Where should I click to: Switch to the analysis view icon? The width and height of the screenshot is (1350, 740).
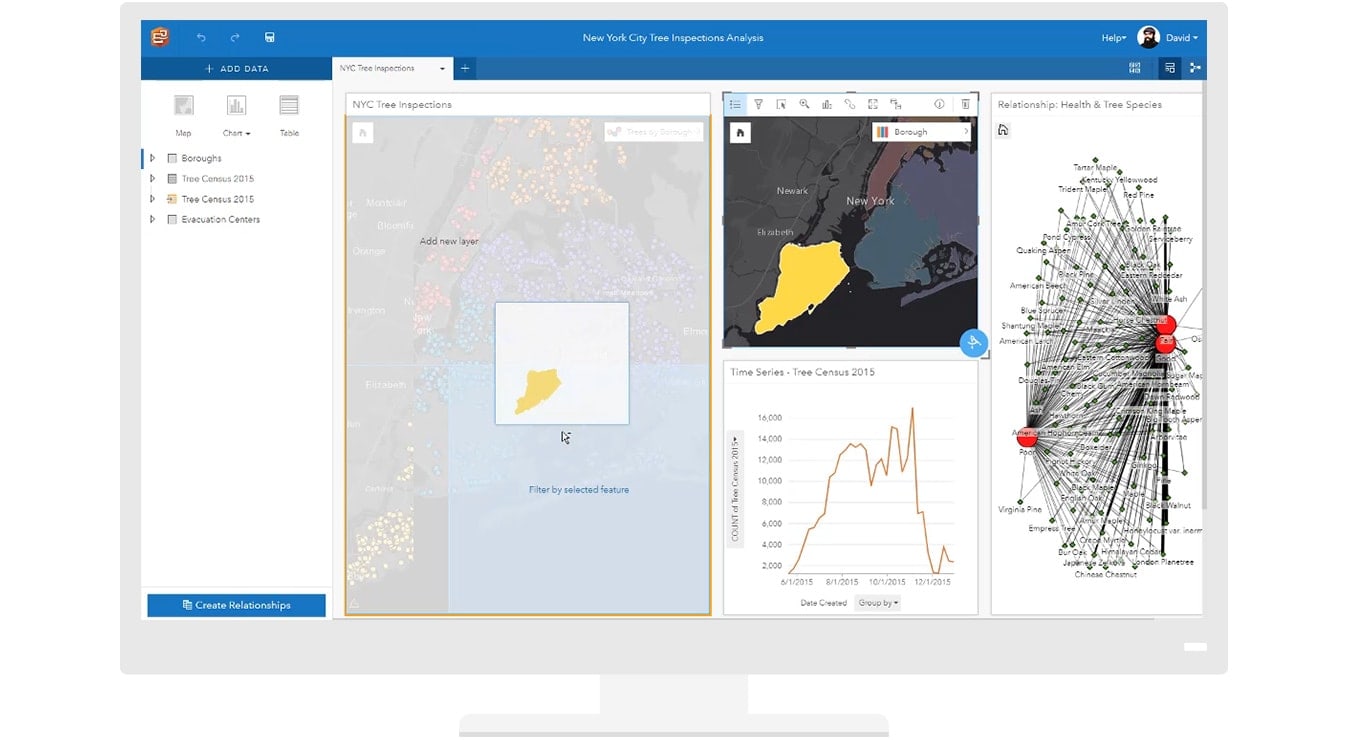coord(1194,68)
